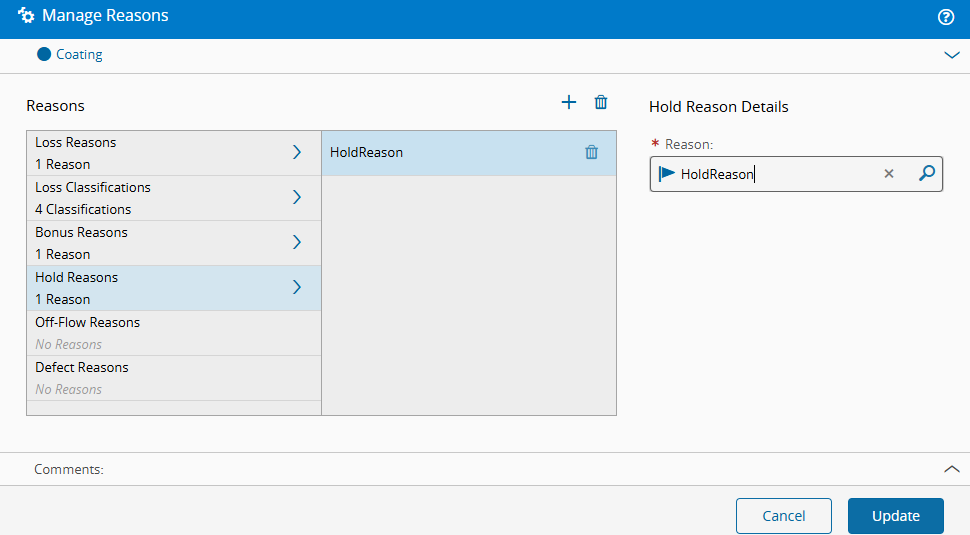Click the Update button
Screen dimensions: 970x535
pos(896,516)
